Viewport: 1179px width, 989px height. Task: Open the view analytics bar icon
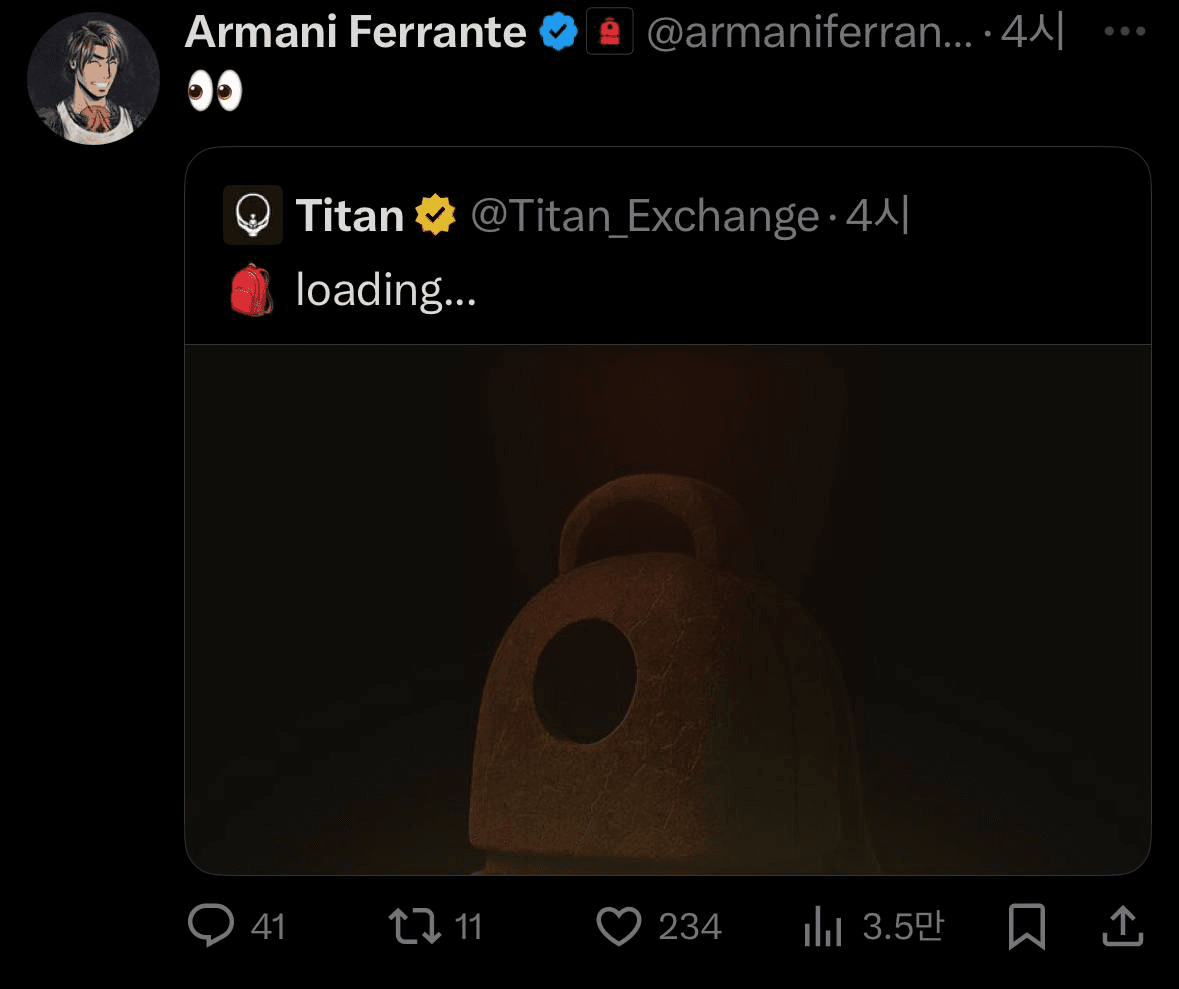[823, 928]
